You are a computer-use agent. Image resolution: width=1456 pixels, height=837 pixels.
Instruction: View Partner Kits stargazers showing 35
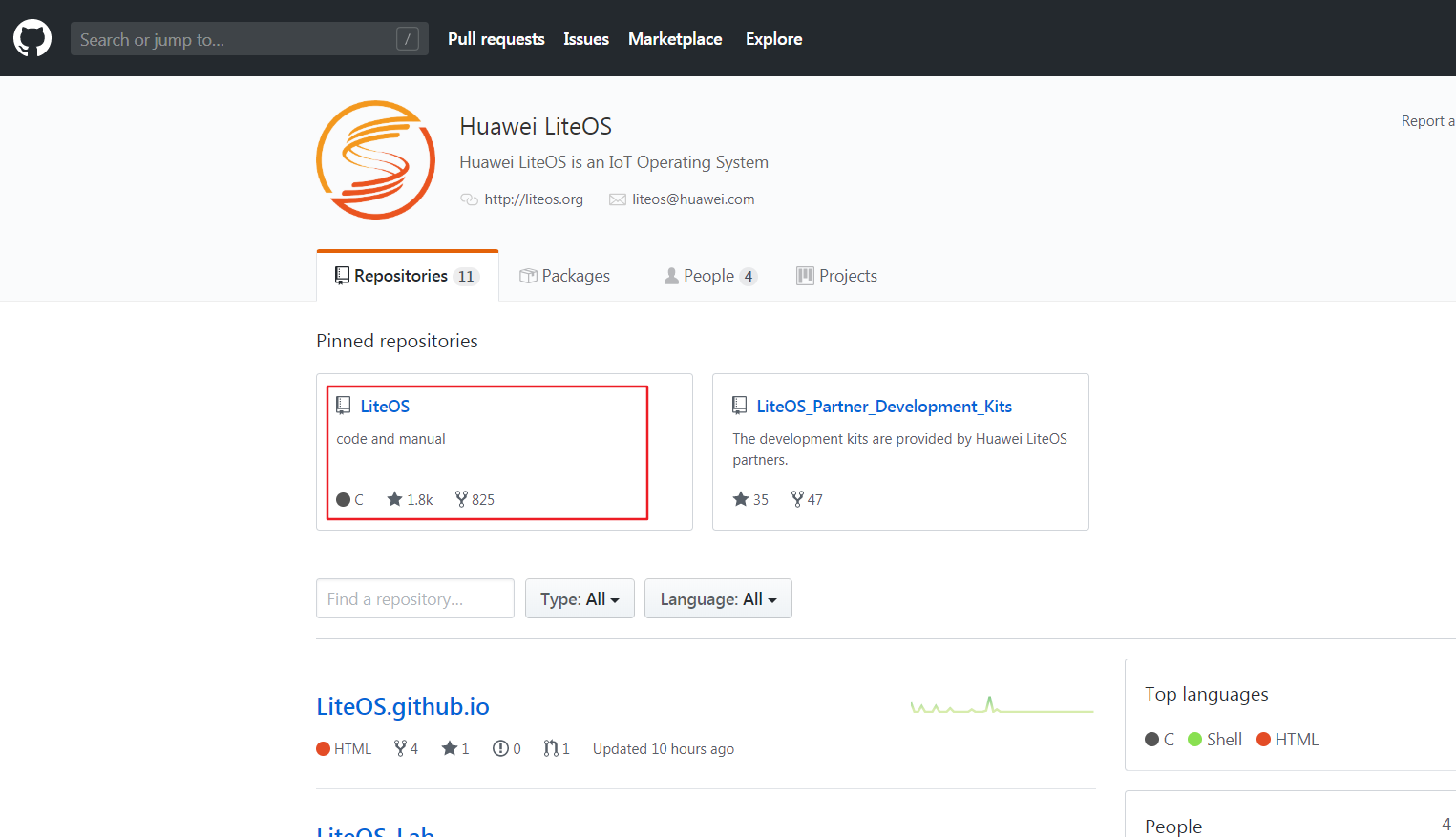coord(750,499)
